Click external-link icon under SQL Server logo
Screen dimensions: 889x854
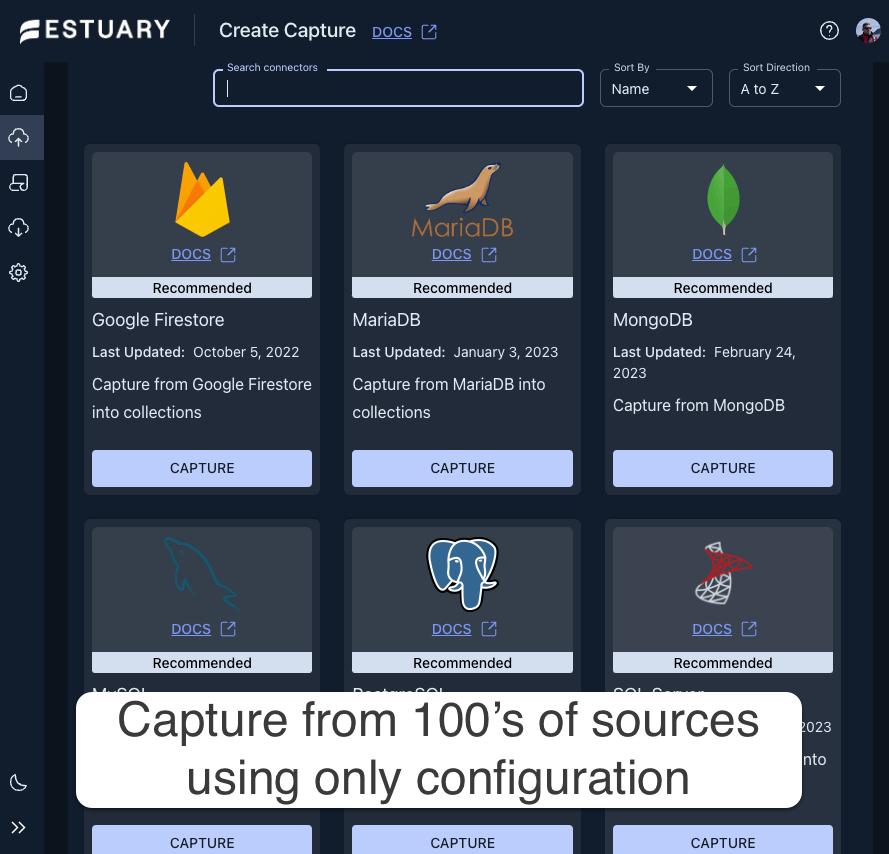(x=749, y=629)
